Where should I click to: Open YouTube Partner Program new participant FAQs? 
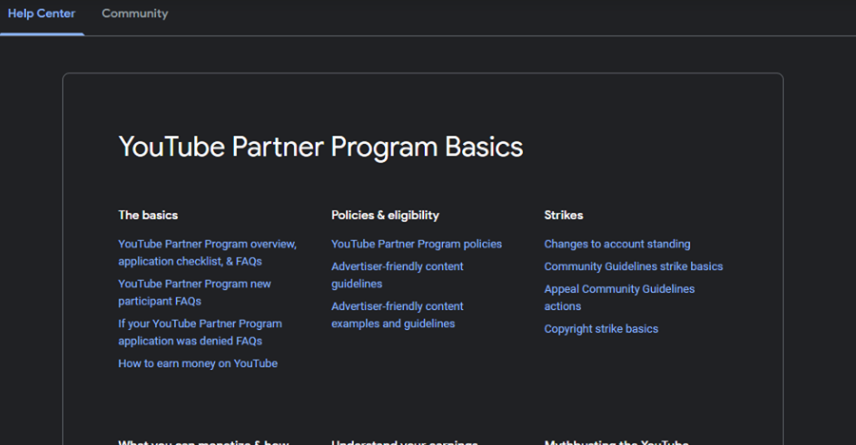point(194,293)
